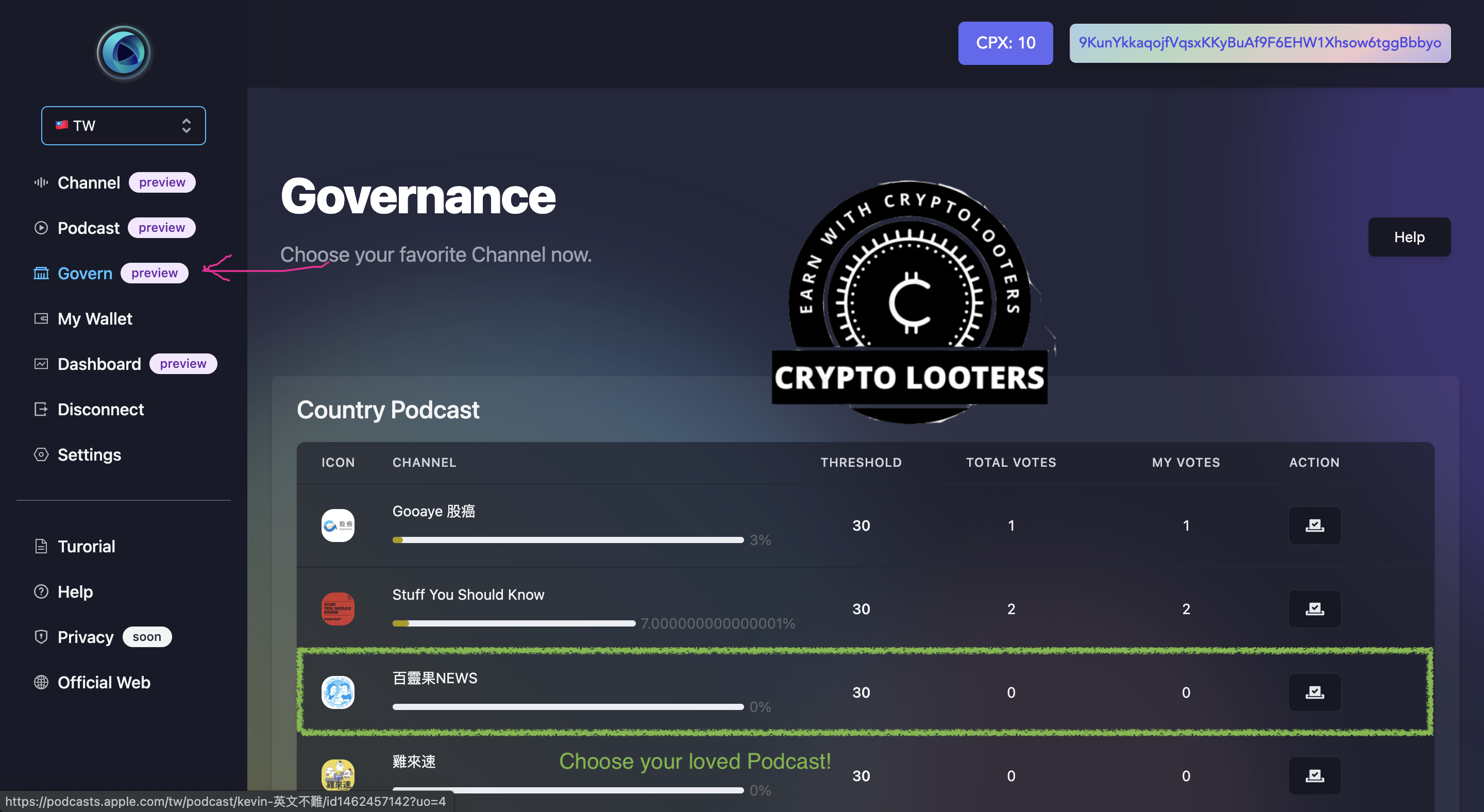
Task: Open the Official Web link
Action: coord(104,683)
